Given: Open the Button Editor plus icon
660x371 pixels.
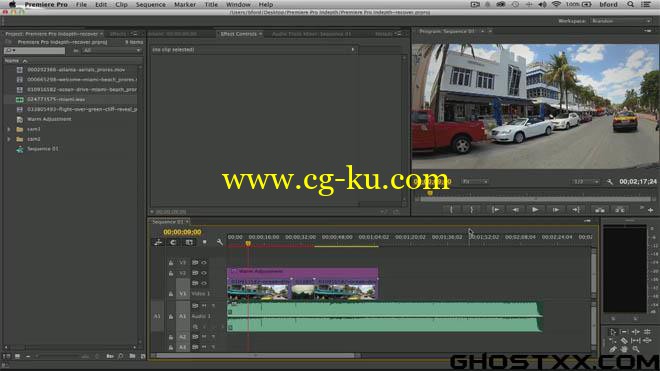Looking at the screenshot, I should (x=651, y=210).
